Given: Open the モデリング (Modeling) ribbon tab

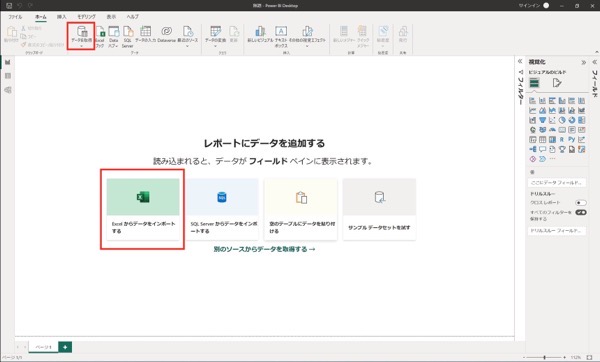Looking at the screenshot, I should (86, 17).
